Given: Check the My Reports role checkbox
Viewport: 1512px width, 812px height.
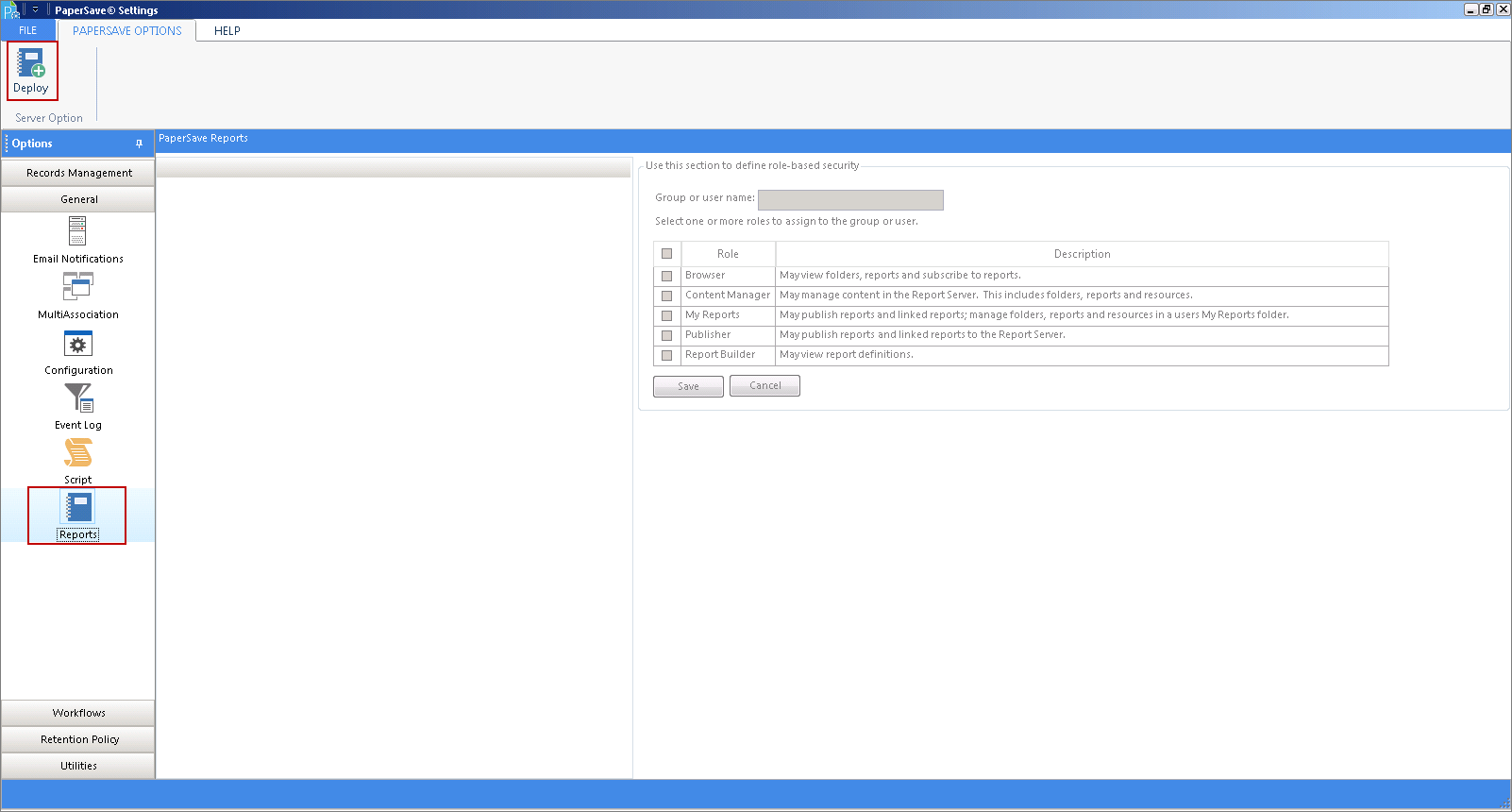Looking at the screenshot, I should (666, 315).
